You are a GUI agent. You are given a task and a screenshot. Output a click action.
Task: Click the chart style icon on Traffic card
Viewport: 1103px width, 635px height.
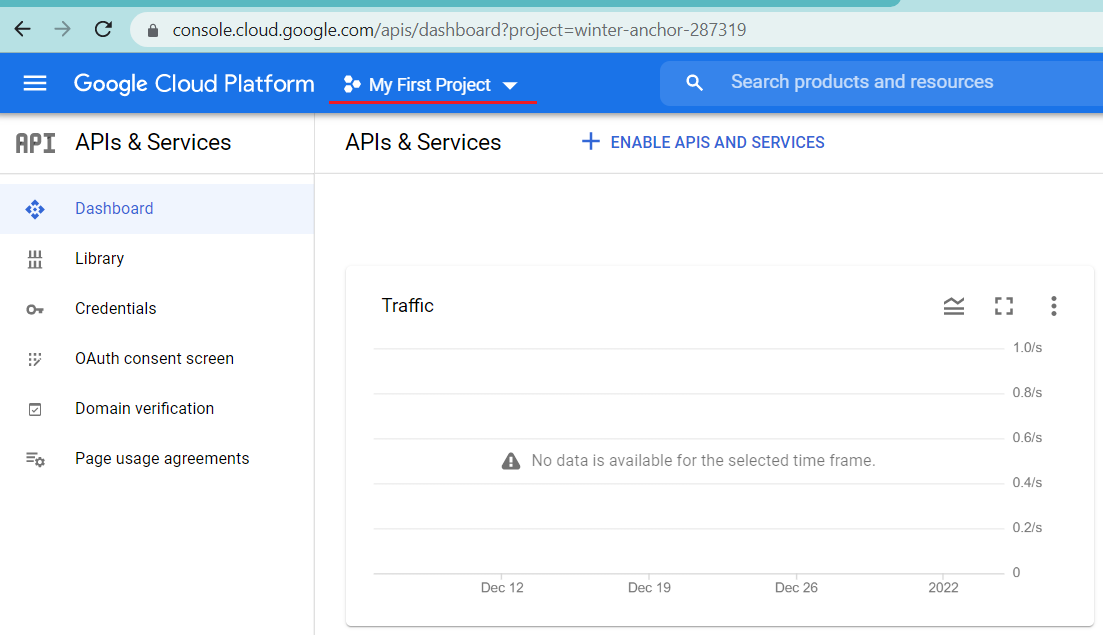[x=954, y=306]
